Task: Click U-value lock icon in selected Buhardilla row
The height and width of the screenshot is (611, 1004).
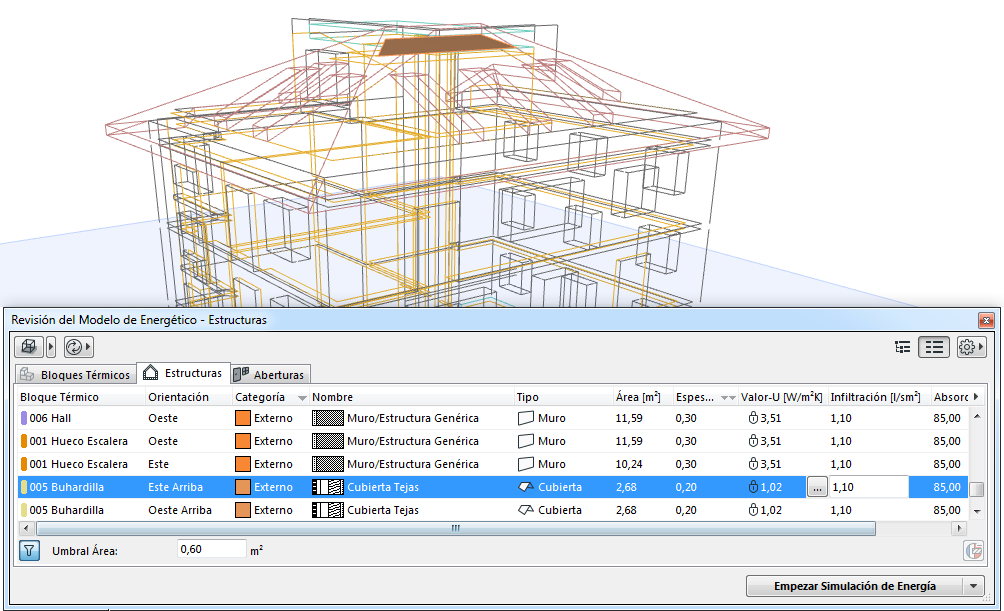Action: [x=754, y=487]
